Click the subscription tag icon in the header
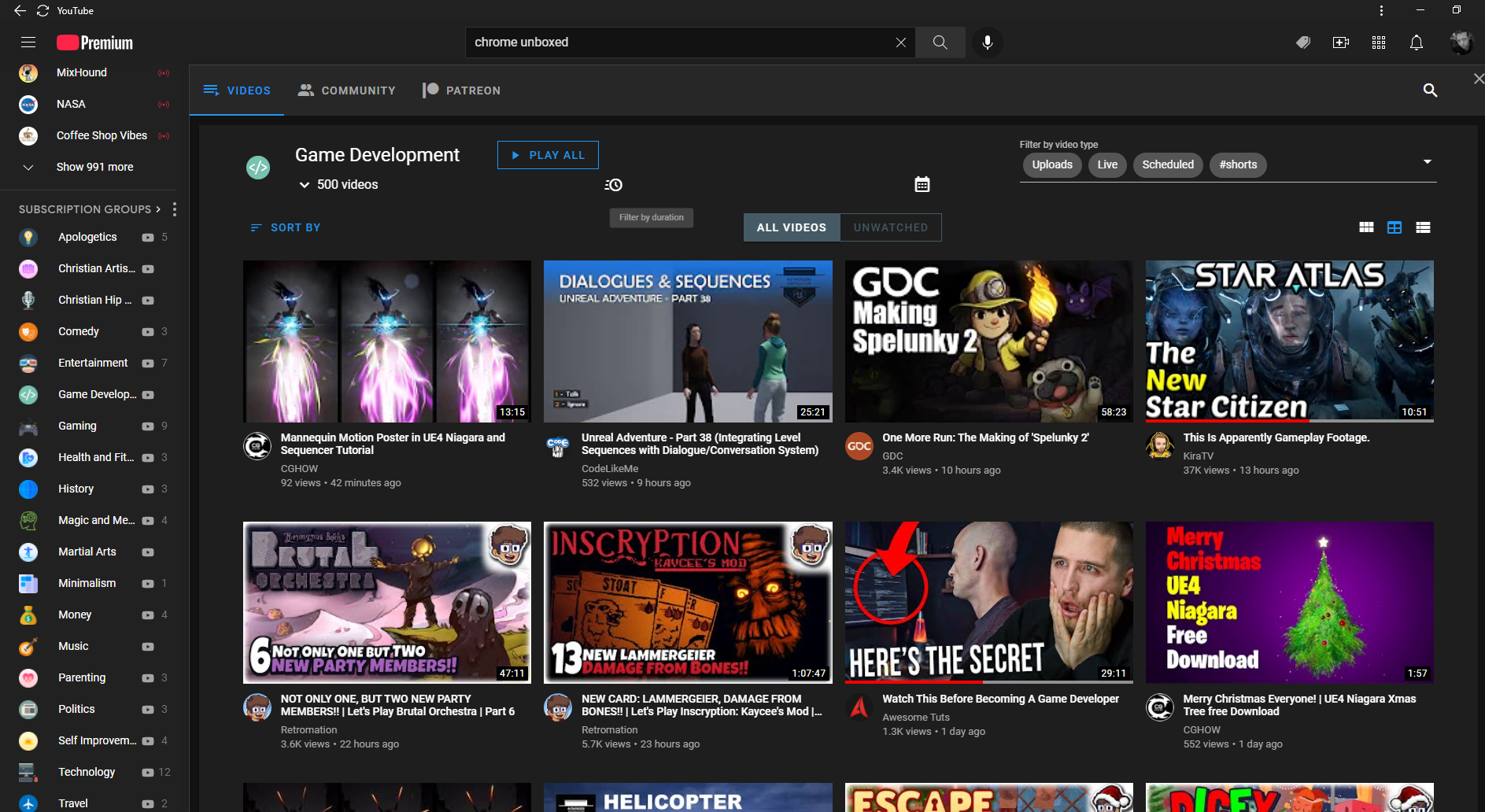 (1302, 42)
